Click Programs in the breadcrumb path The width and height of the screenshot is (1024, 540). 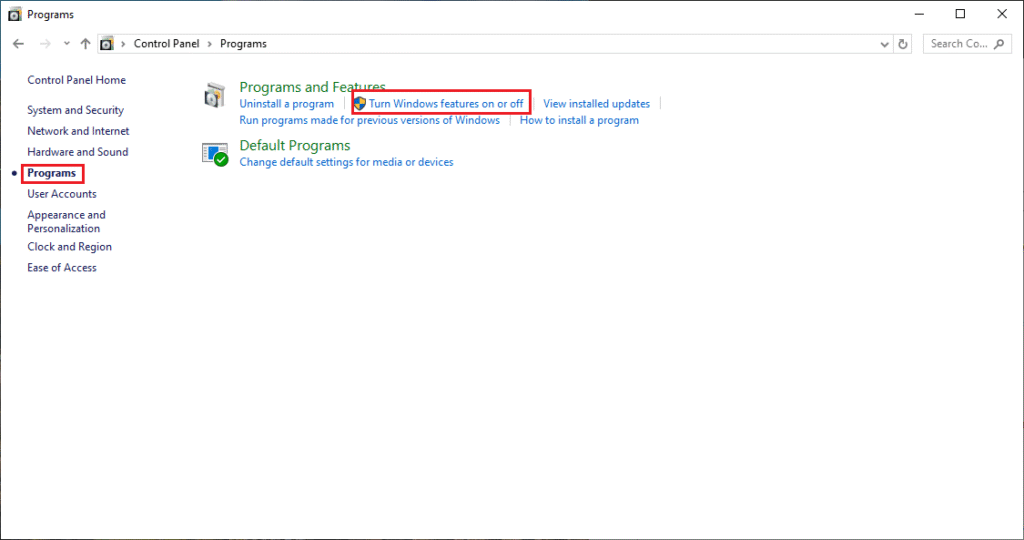pyautogui.click(x=243, y=44)
